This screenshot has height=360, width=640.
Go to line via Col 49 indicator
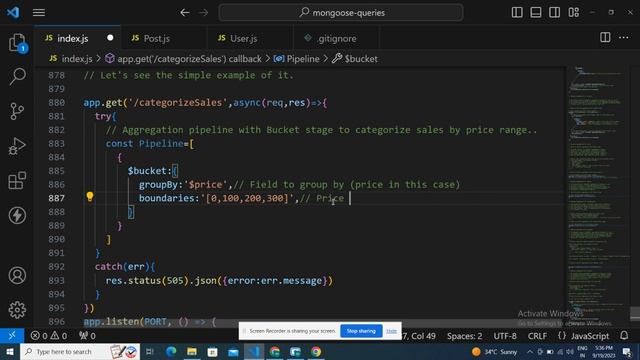[419, 336]
